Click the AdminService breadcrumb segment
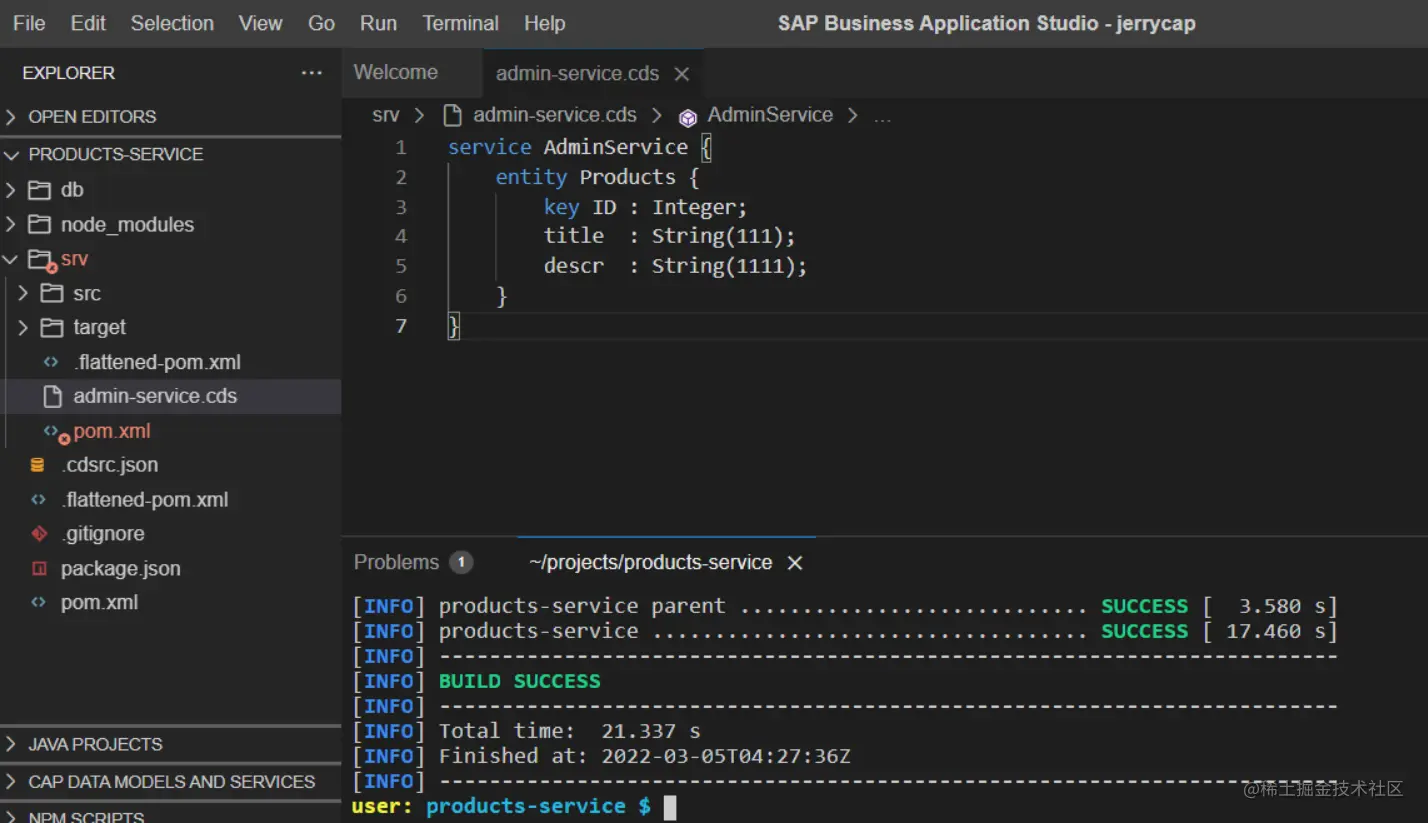Viewport: 1428px width, 823px height. (x=770, y=115)
